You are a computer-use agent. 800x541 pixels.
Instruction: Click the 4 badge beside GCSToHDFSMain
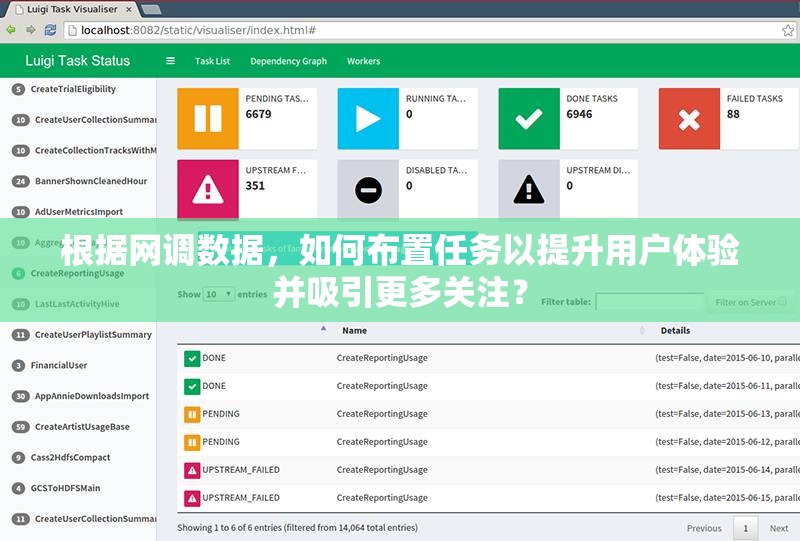(x=18, y=488)
